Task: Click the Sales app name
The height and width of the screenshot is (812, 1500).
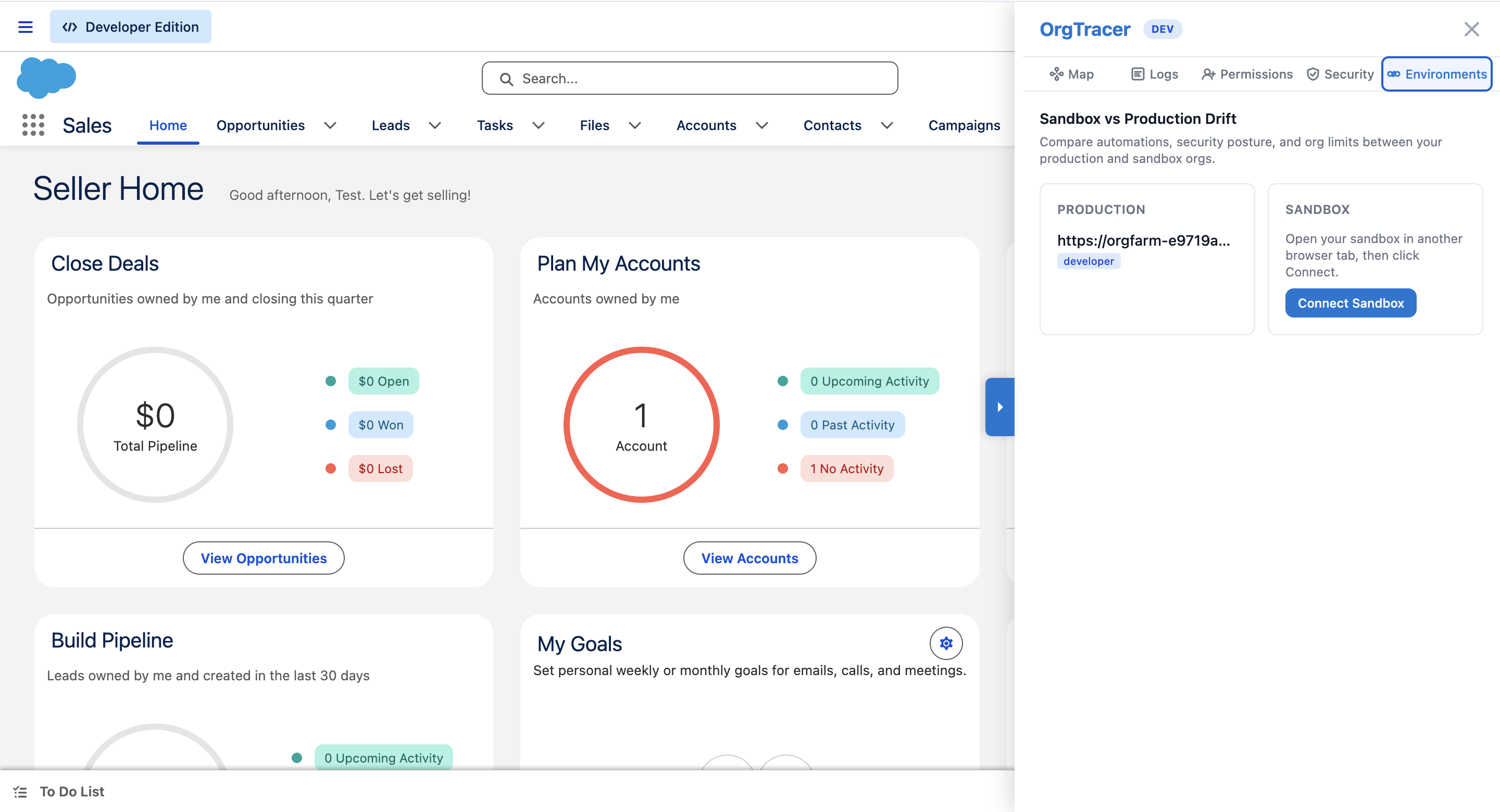Action: pos(87,125)
